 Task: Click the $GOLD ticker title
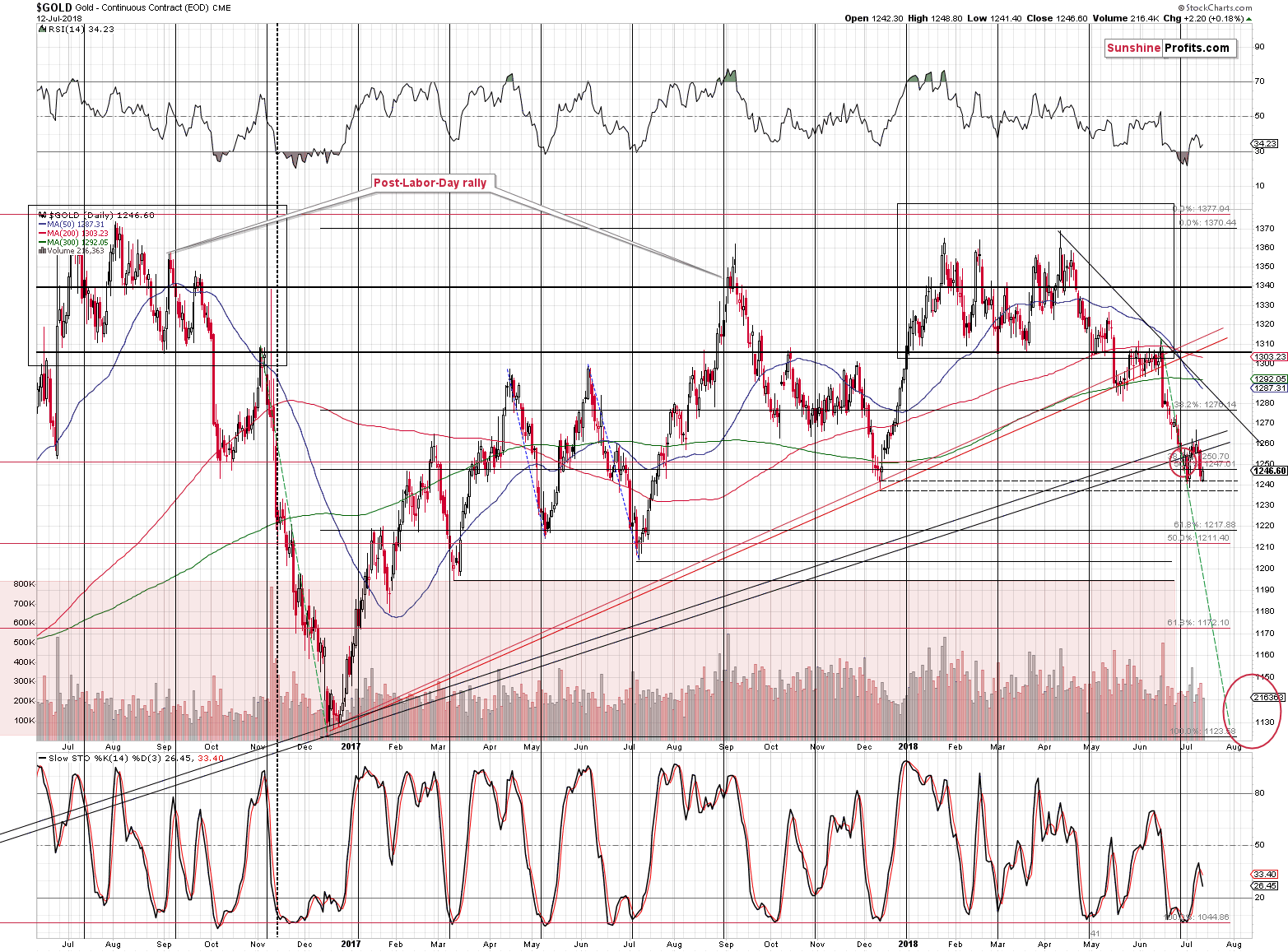point(53,7)
